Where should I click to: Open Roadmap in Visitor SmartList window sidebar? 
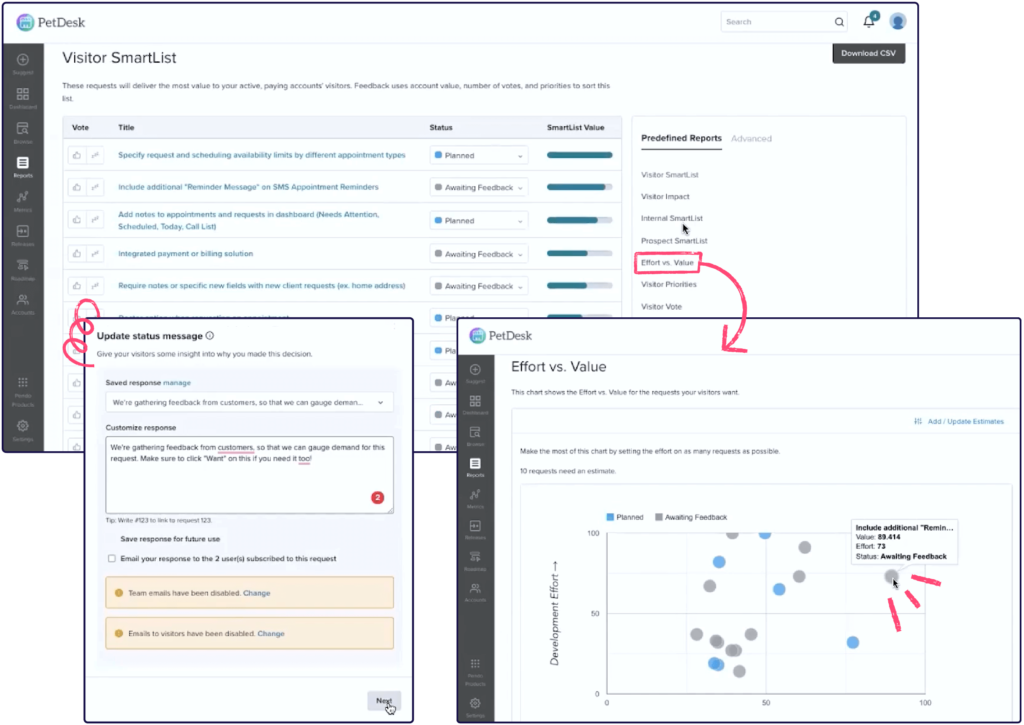[23, 269]
